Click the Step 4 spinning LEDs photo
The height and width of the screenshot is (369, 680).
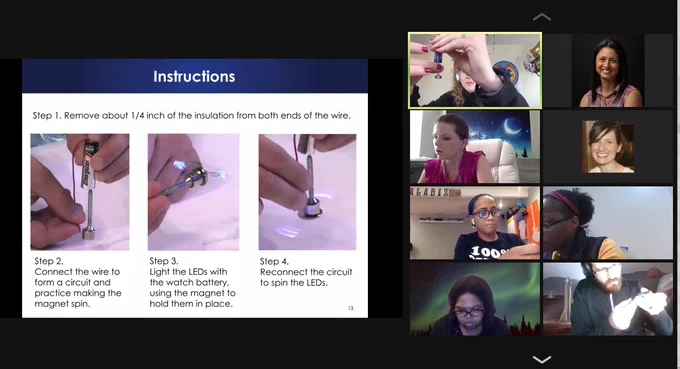coord(307,192)
